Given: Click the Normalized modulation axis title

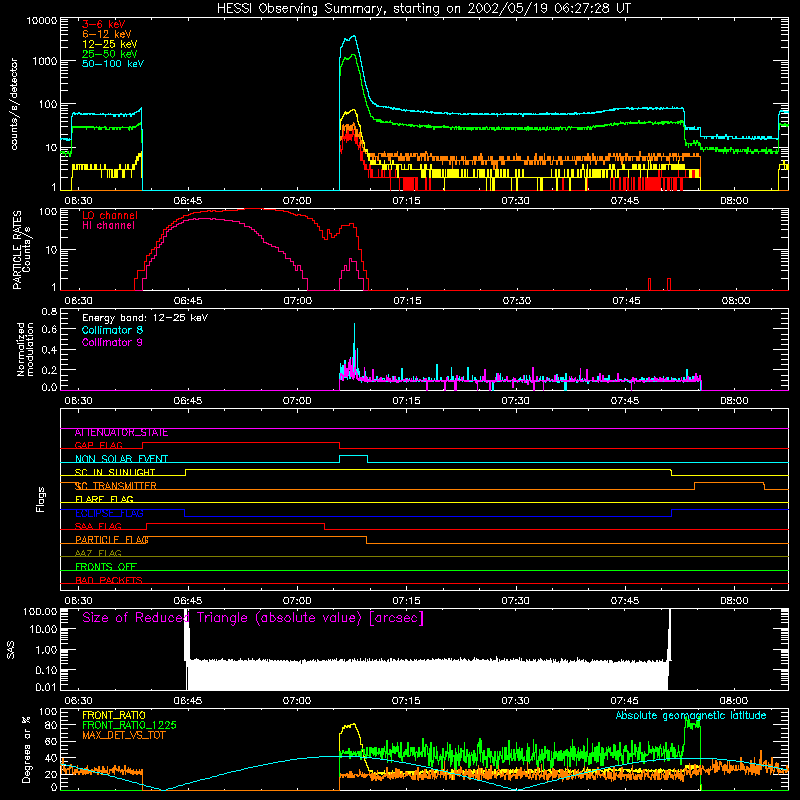Looking at the screenshot, I should (x=25, y=349).
